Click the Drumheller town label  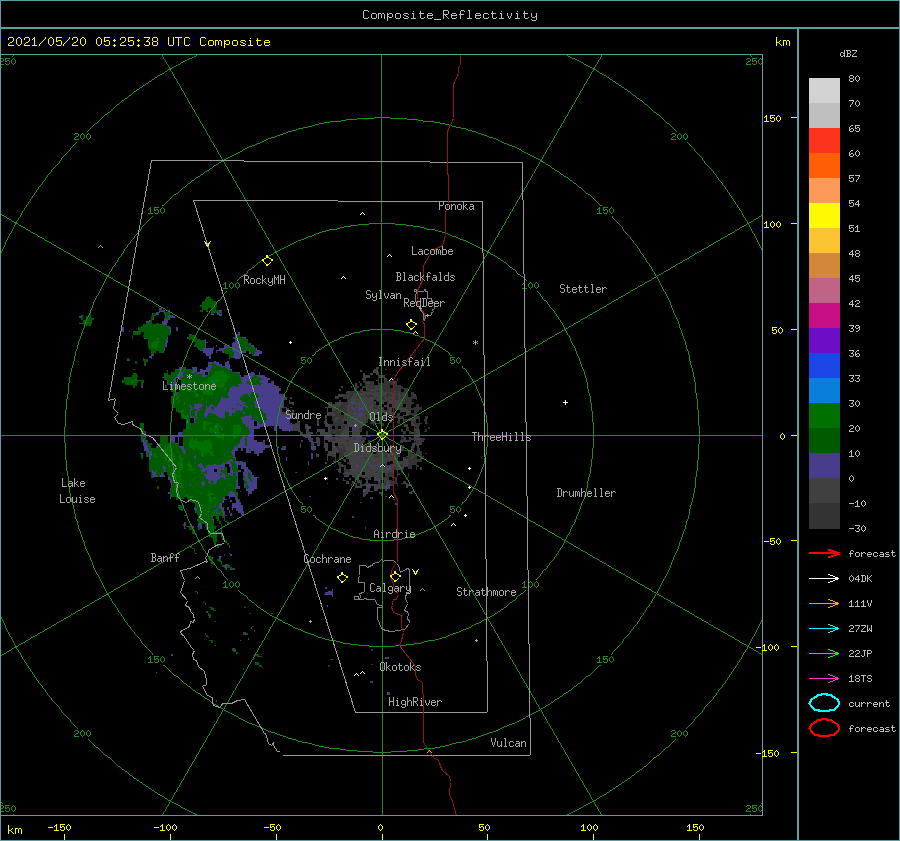pos(586,493)
